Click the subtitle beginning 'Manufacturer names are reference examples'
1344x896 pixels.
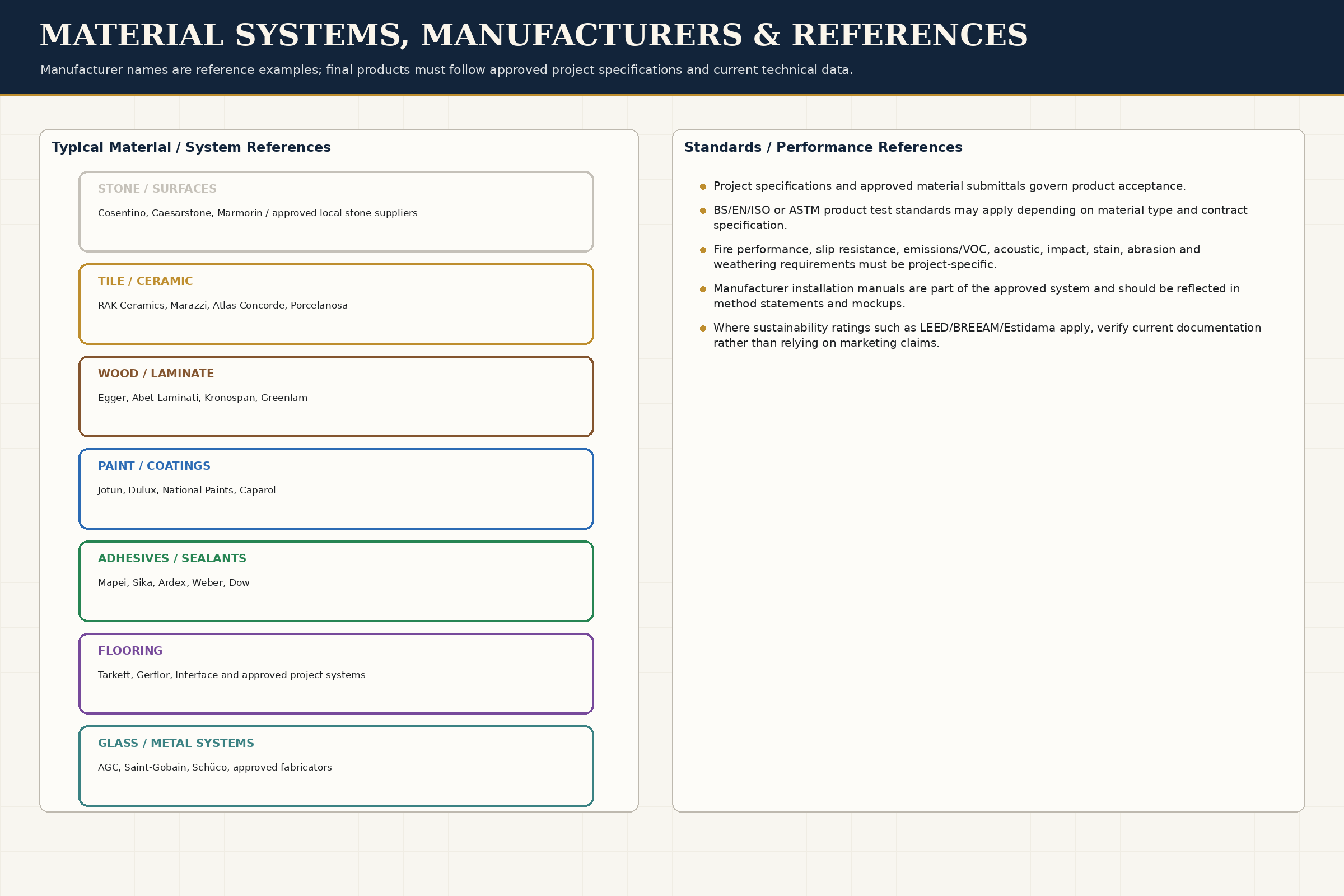446,69
